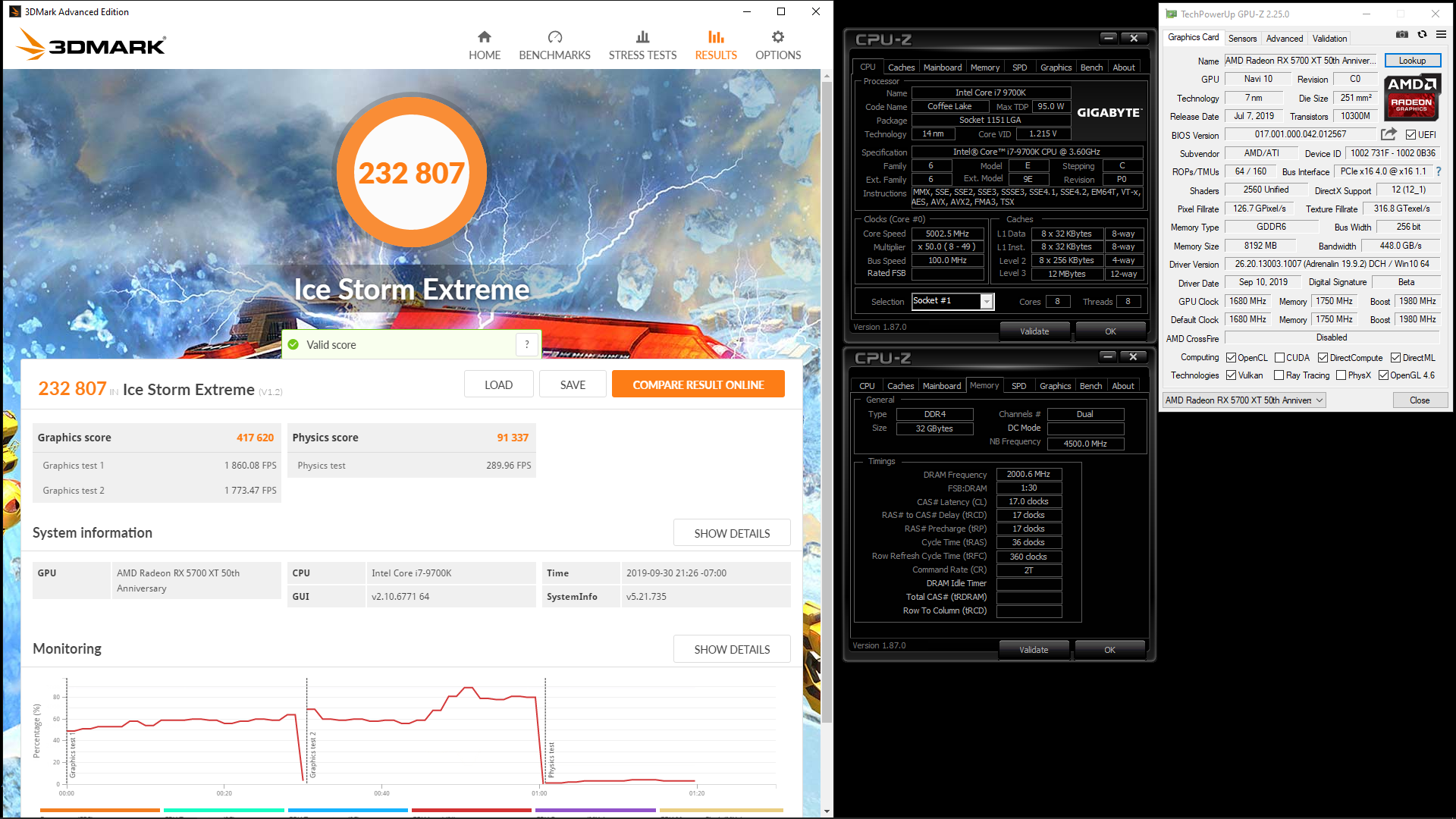
Task: Switch to Caches tab in upper CPU-Z
Action: click(x=901, y=67)
